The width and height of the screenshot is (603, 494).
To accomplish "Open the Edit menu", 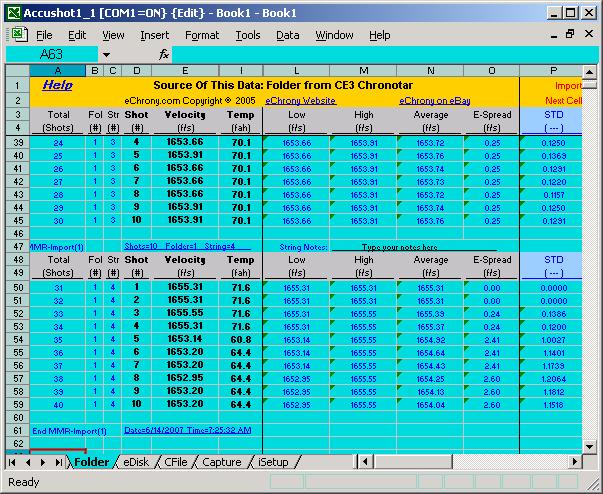I will (77, 35).
